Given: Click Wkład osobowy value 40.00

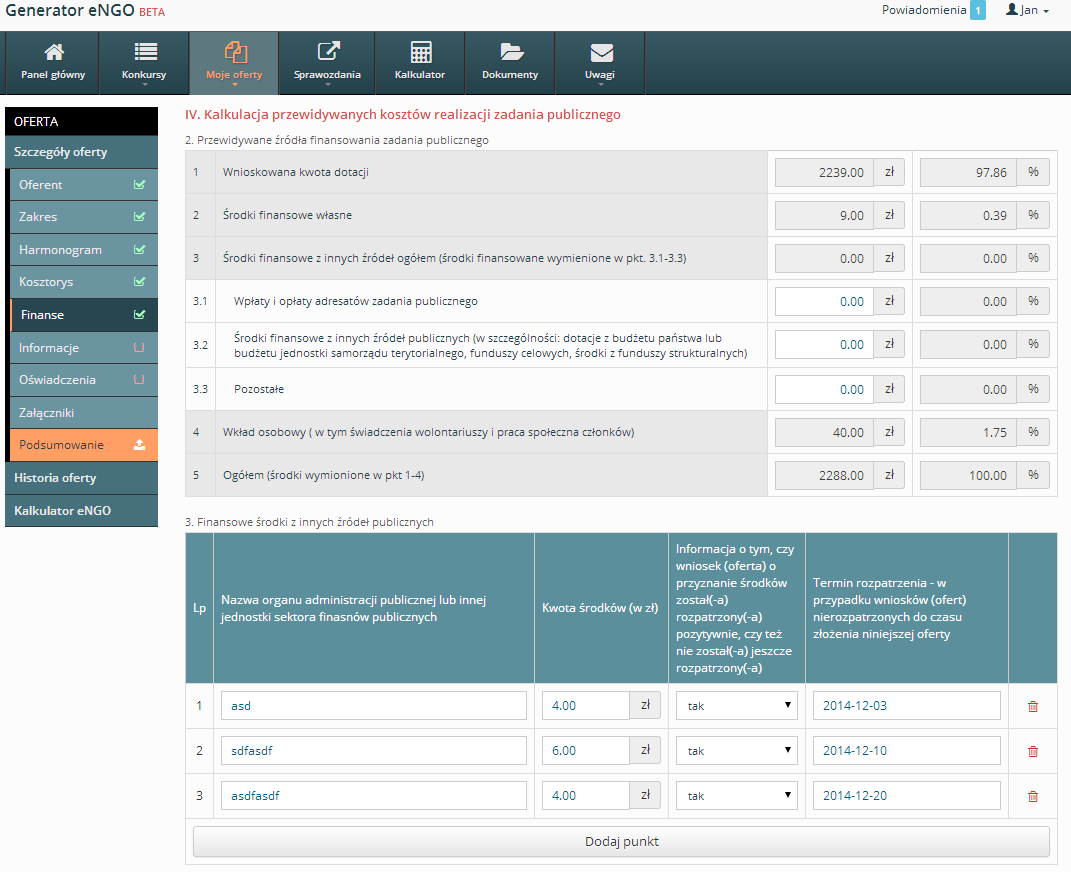Looking at the screenshot, I should click(824, 432).
